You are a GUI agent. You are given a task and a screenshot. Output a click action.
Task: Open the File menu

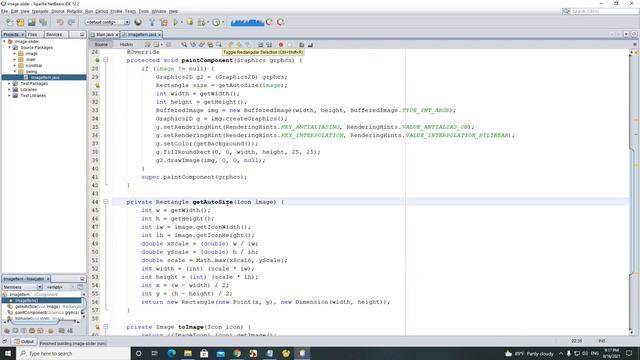click(x=4, y=11)
